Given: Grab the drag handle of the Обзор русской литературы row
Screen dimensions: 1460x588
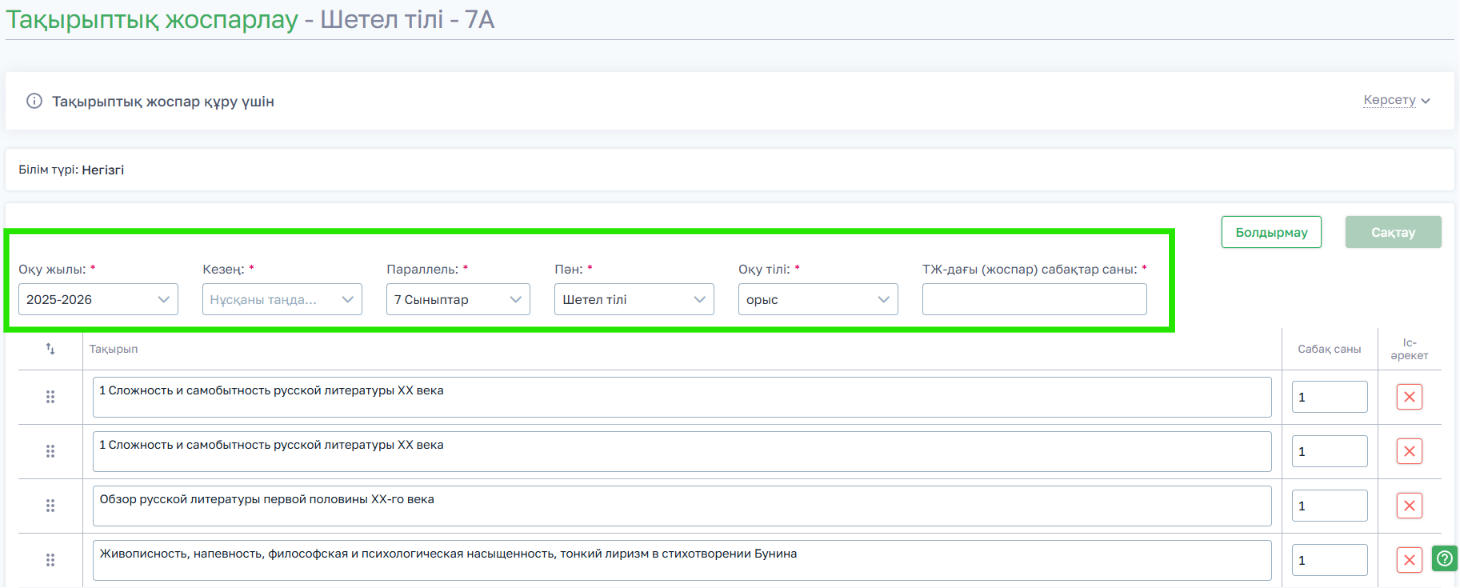Looking at the screenshot, I should click(x=50, y=506).
